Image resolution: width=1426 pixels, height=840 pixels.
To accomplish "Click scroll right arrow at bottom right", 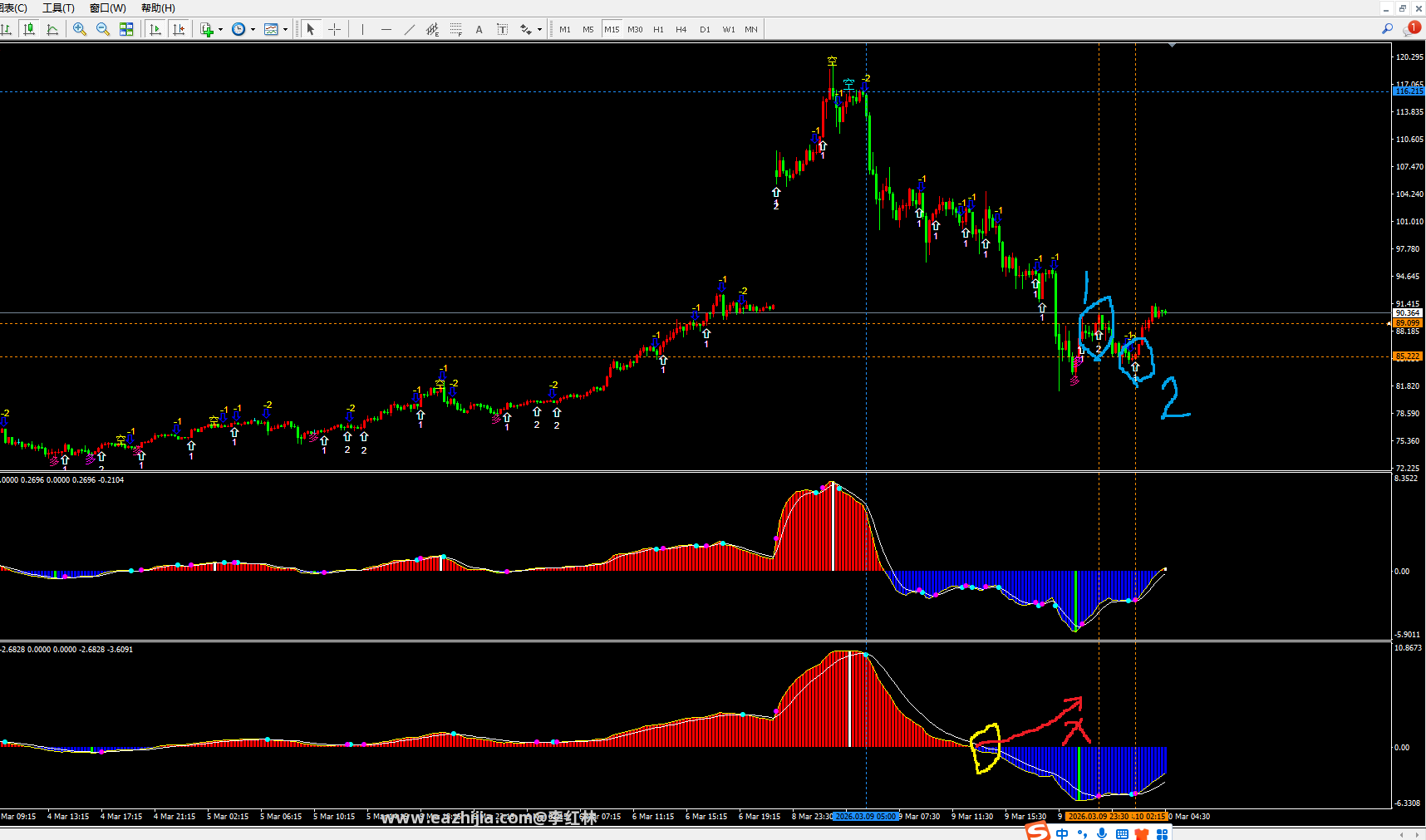I will pos(1418,834).
